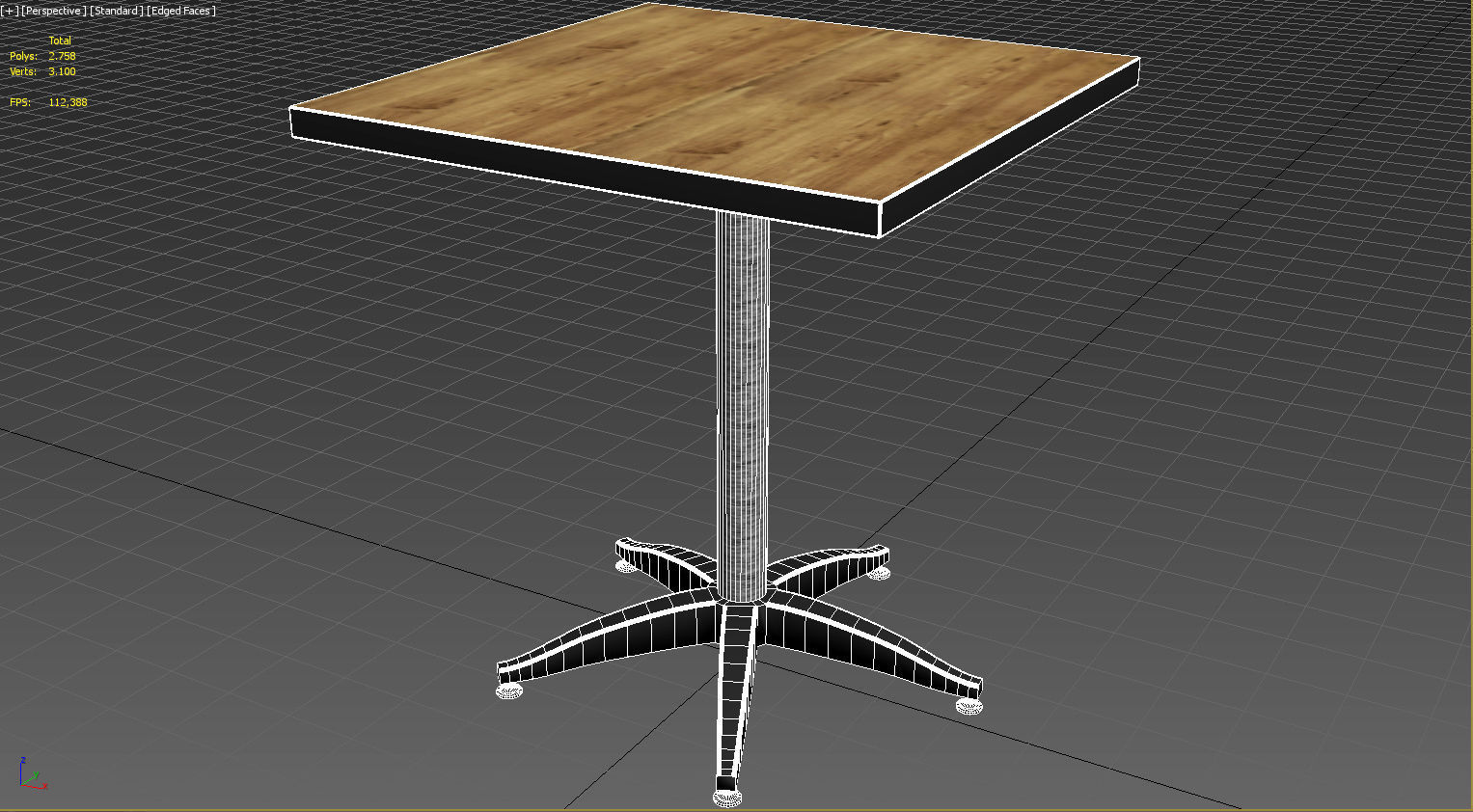
Task: Select the table's central pedestal column
Action: point(742,405)
